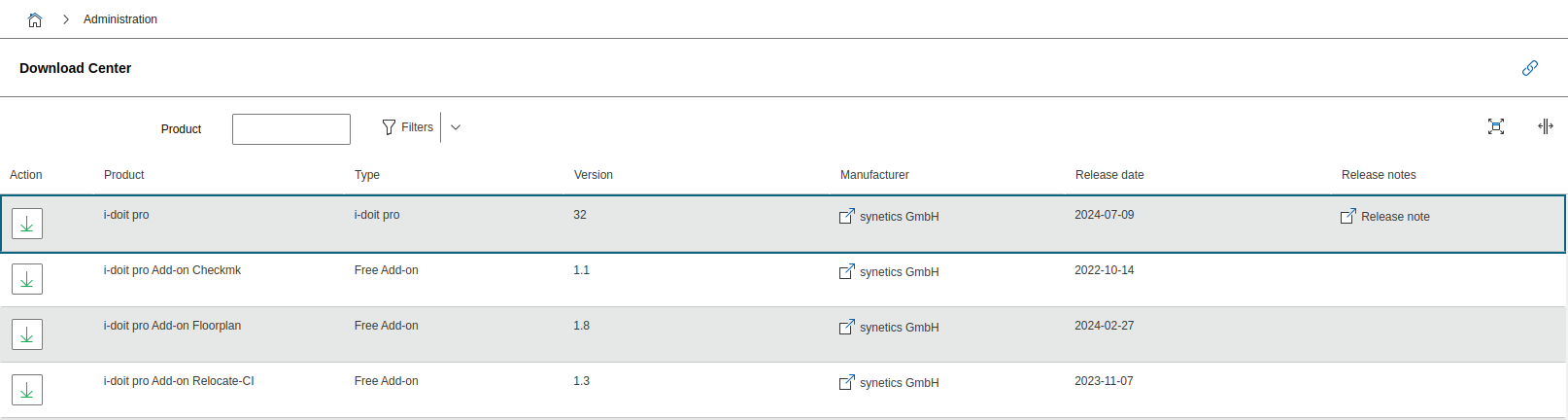Open the Filters button
The width and height of the screenshot is (1568, 420).
point(408,127)
